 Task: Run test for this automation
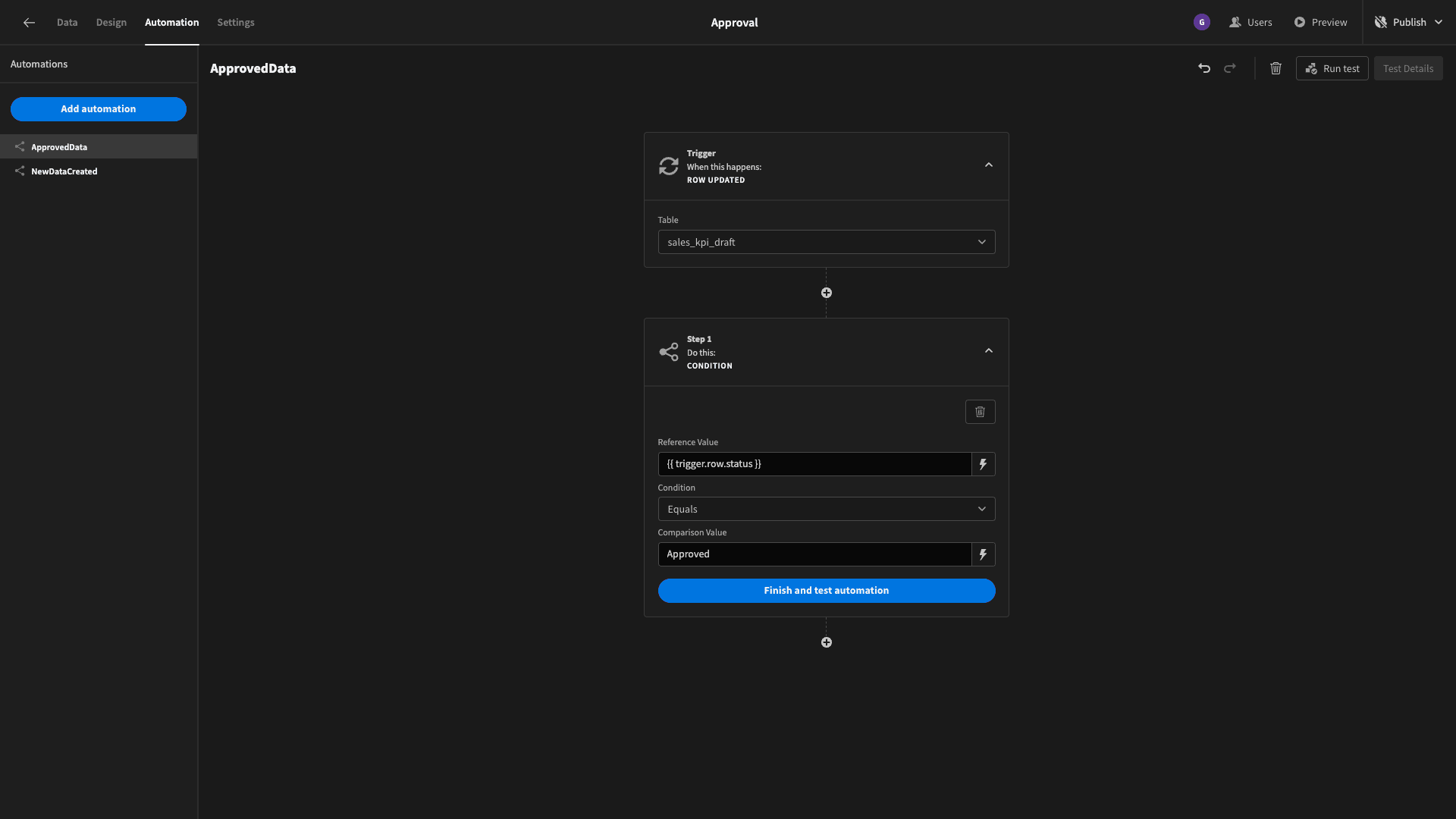click(x=1332, y=68)
